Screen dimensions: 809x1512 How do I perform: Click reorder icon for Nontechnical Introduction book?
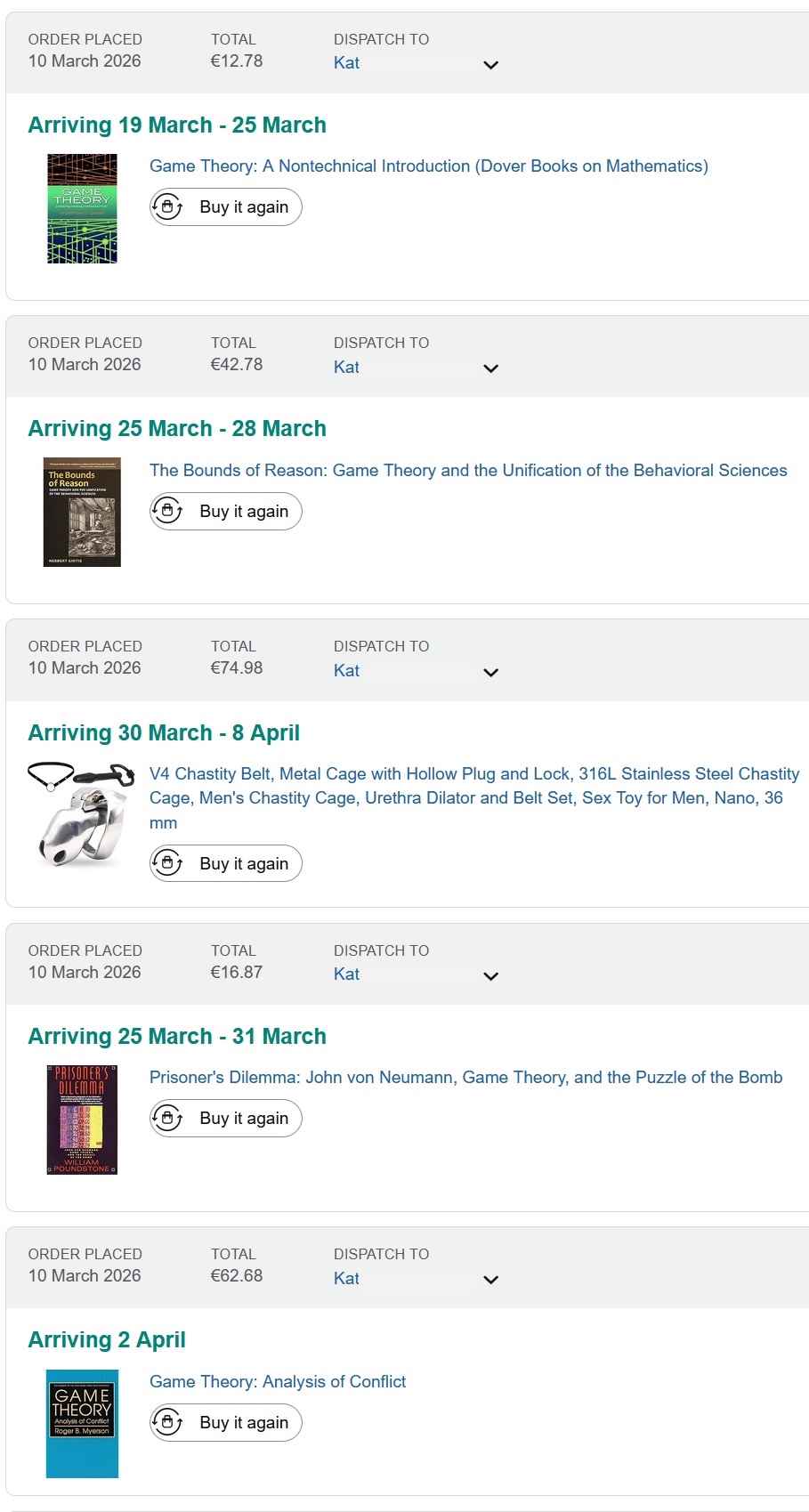(167, 207)
